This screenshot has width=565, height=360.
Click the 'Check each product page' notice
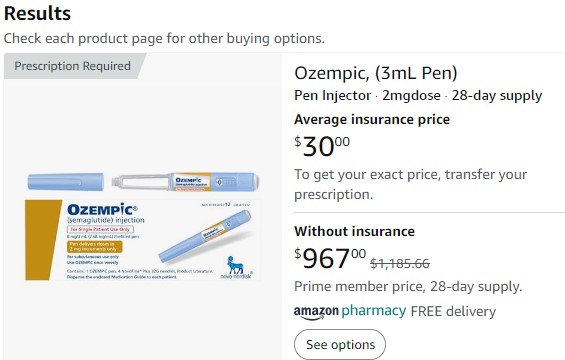[x=164, y=38]
